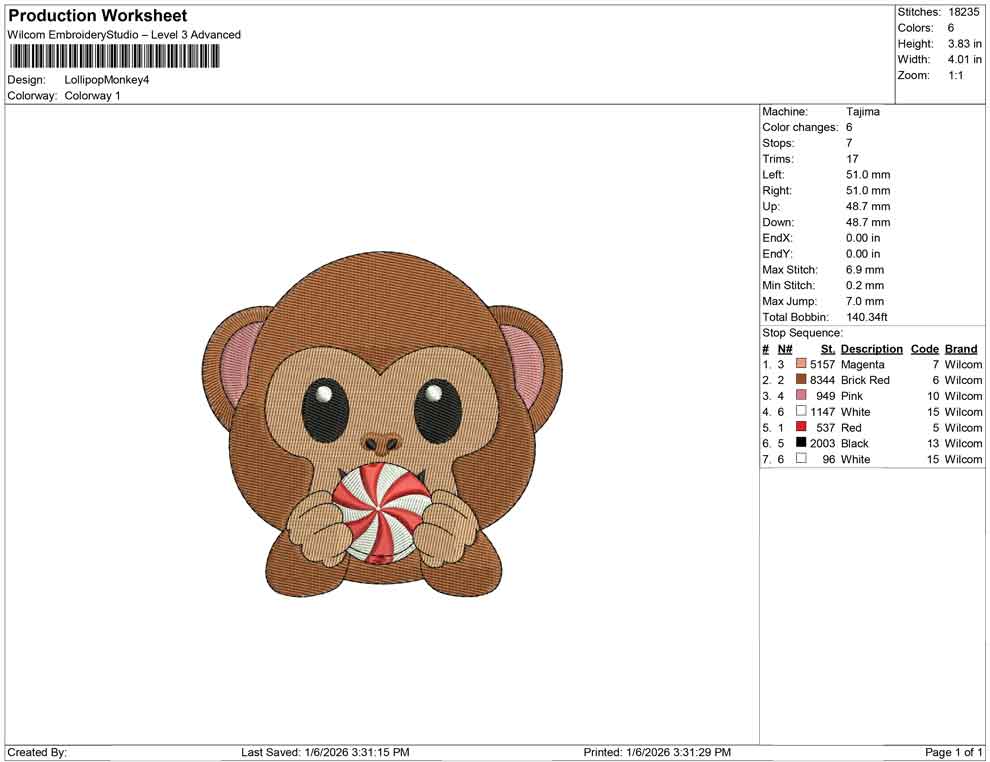
Task: Select the Pink swatch in the stop sequence
Action: point(799,396)
